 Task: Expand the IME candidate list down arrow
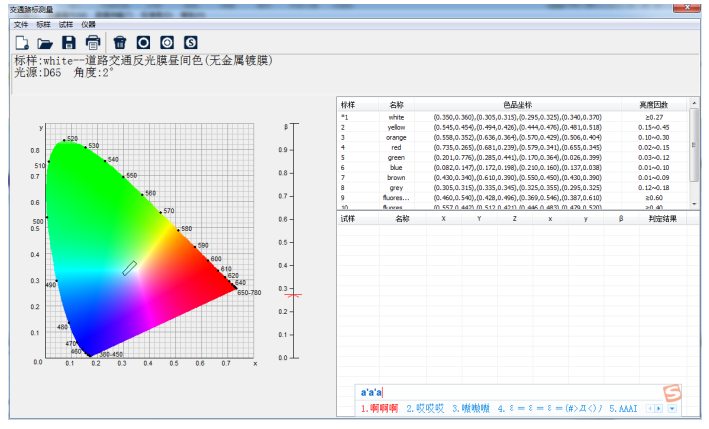pos(672,409)
